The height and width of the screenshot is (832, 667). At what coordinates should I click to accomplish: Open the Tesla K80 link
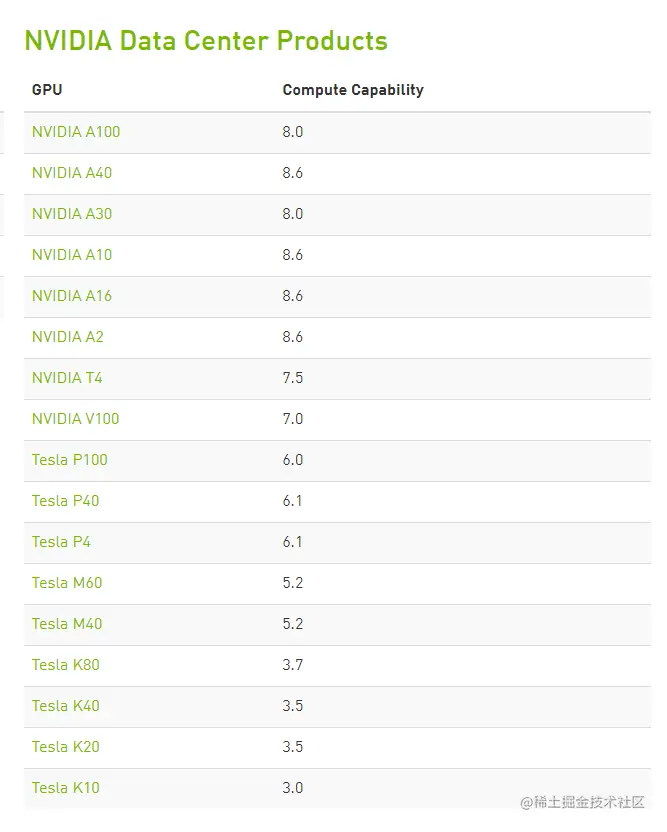tap(66, 665)
